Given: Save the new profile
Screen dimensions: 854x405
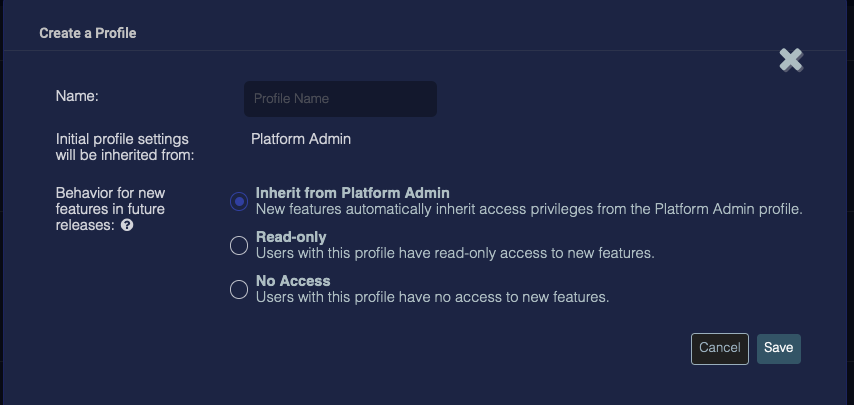Looking at the screenshot, I should point(778,348).
